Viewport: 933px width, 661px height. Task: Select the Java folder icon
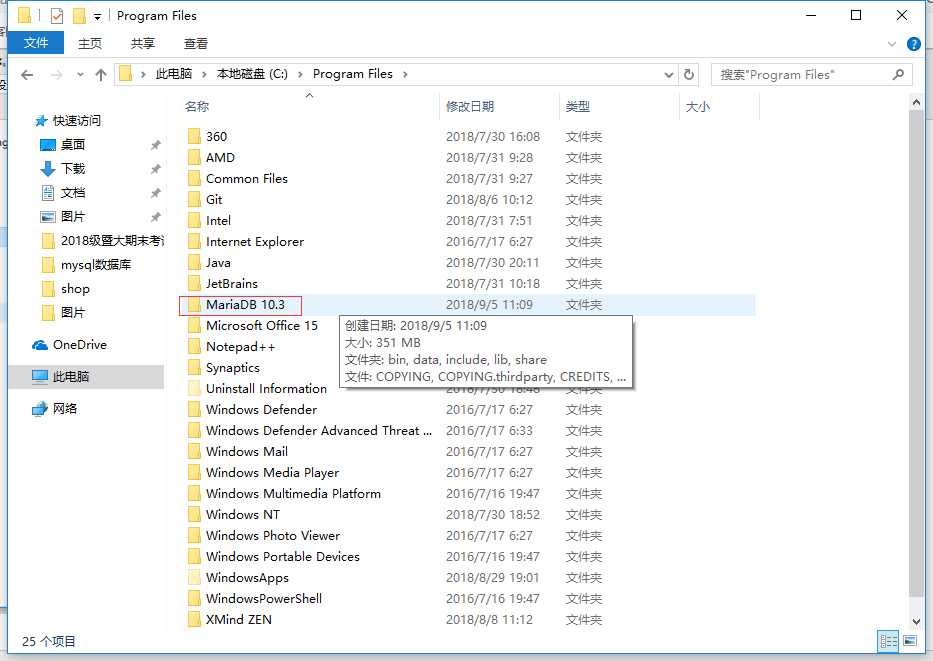194,262
